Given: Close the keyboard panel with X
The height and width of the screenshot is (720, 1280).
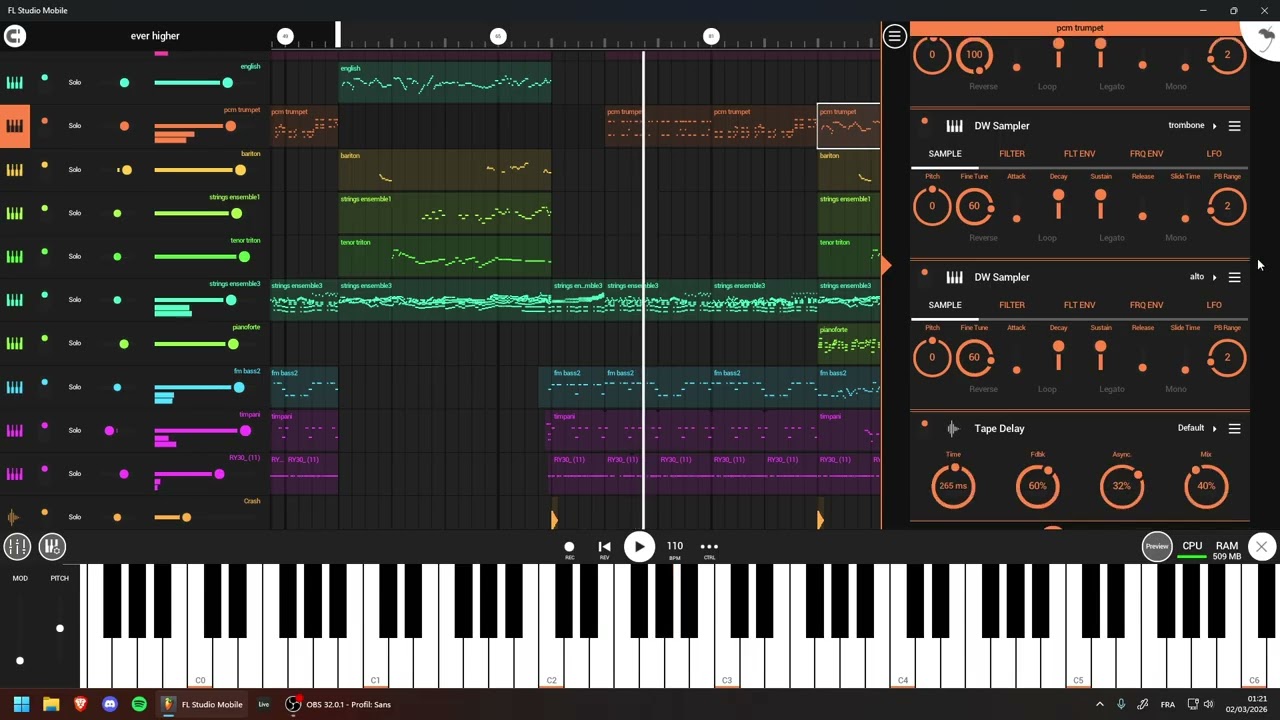Looking at the screenshot, I should (1262, 546).
